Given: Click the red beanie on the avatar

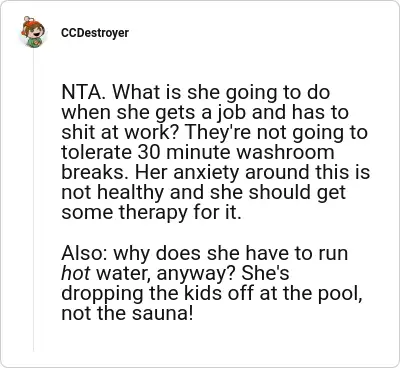Looking at the screenshot, I should point(32,22).
